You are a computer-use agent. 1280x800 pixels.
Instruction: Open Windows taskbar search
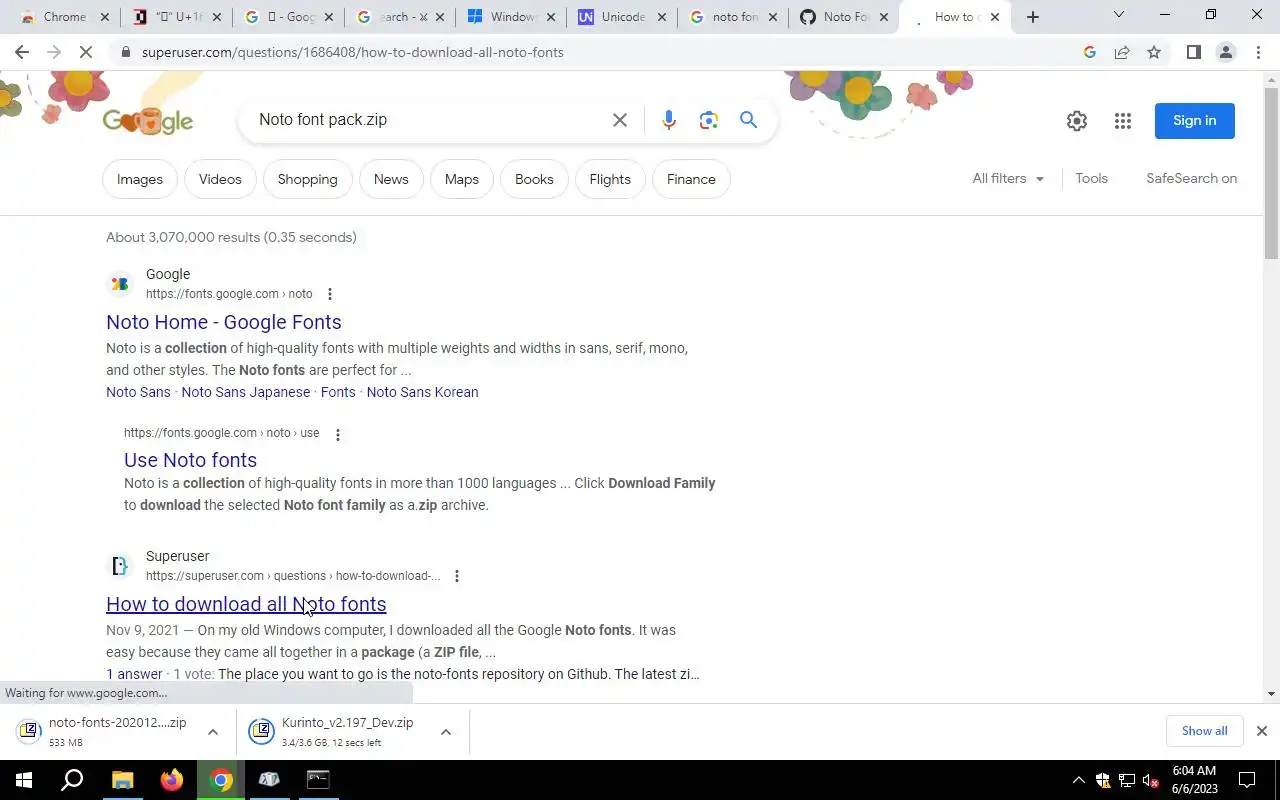pyautogui.click(x=72, y=780)
